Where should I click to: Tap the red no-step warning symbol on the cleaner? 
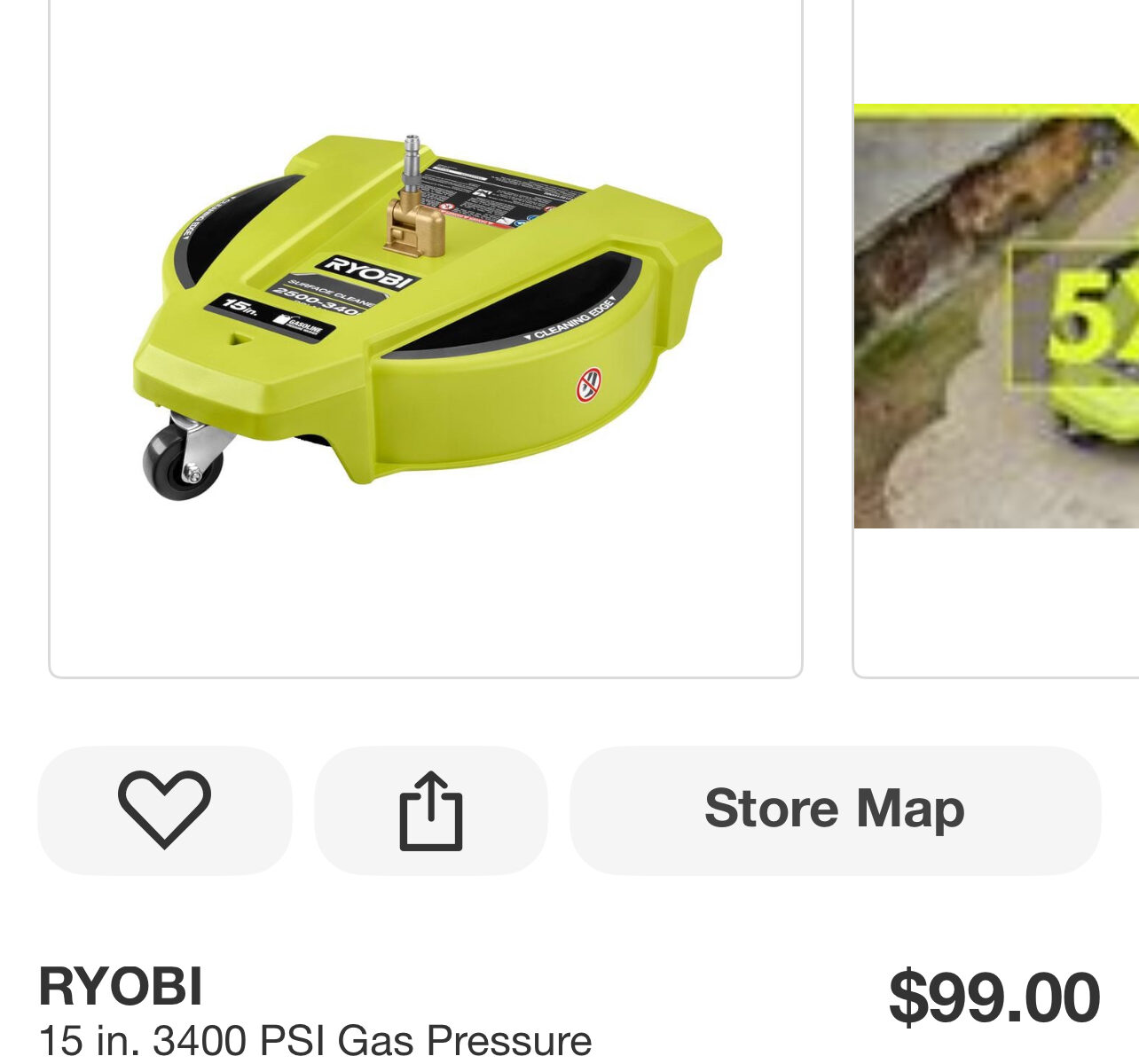click(590, 385)
